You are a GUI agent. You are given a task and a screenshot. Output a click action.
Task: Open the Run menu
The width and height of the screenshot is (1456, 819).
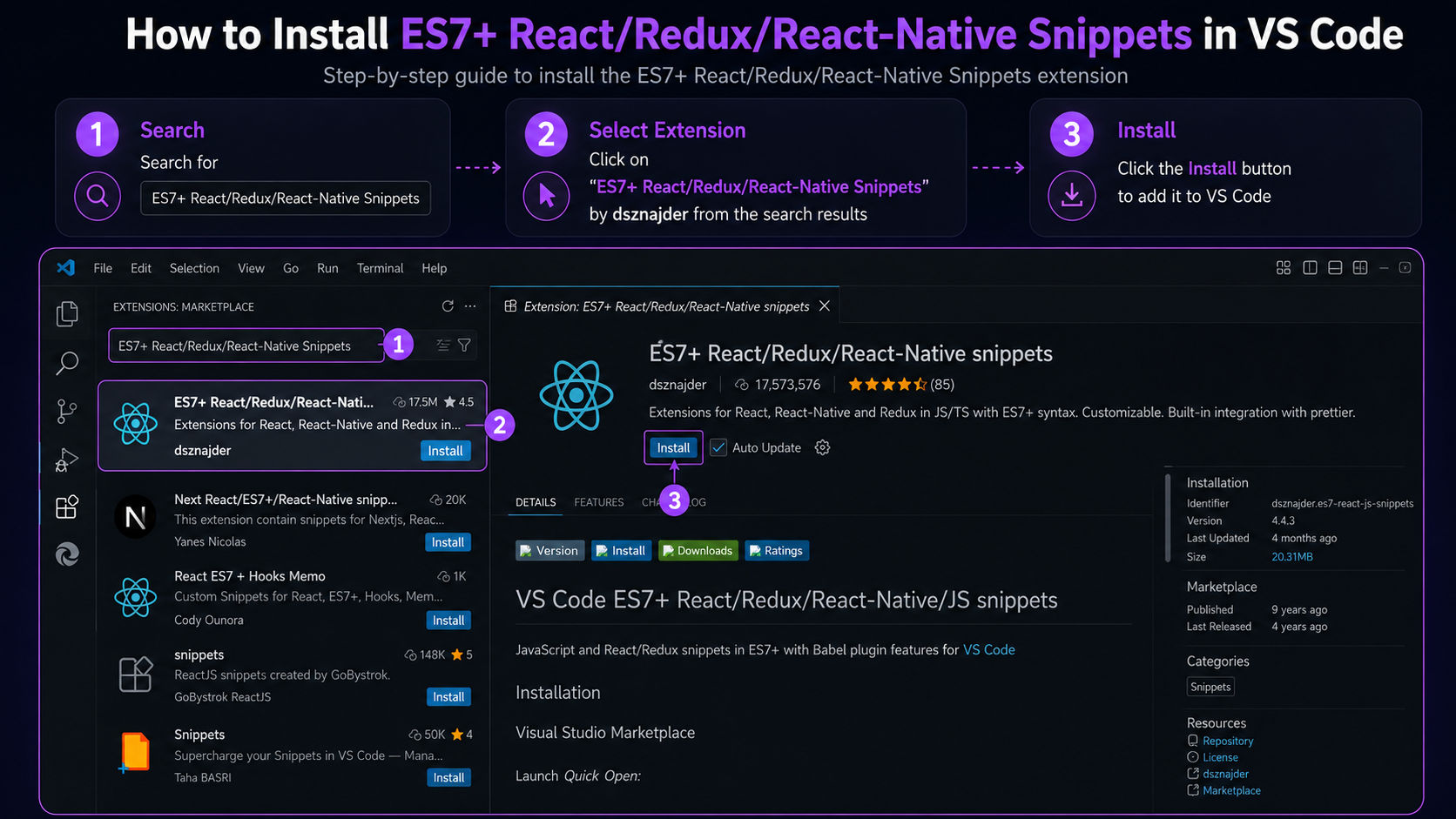click(x=327, y=268)
